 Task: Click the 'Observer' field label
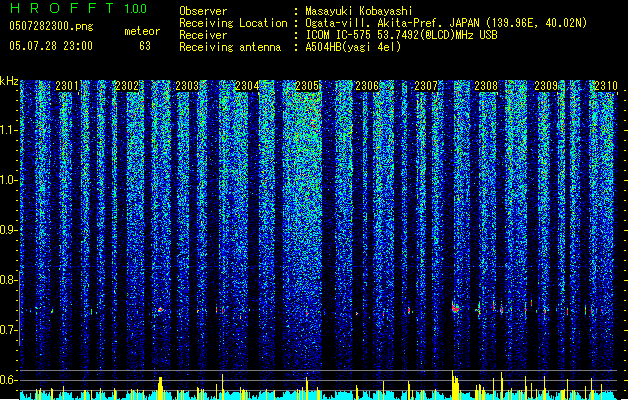(203, 11)
